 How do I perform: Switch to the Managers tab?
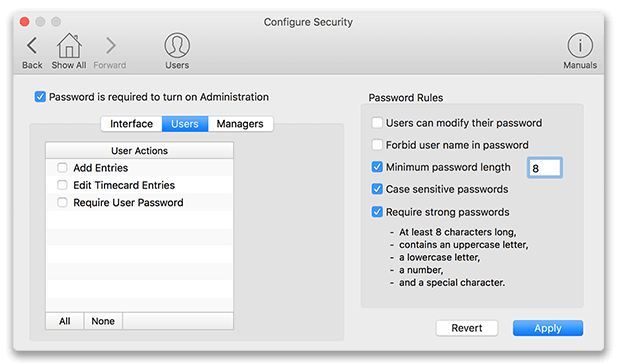click(x=240, y=124)
